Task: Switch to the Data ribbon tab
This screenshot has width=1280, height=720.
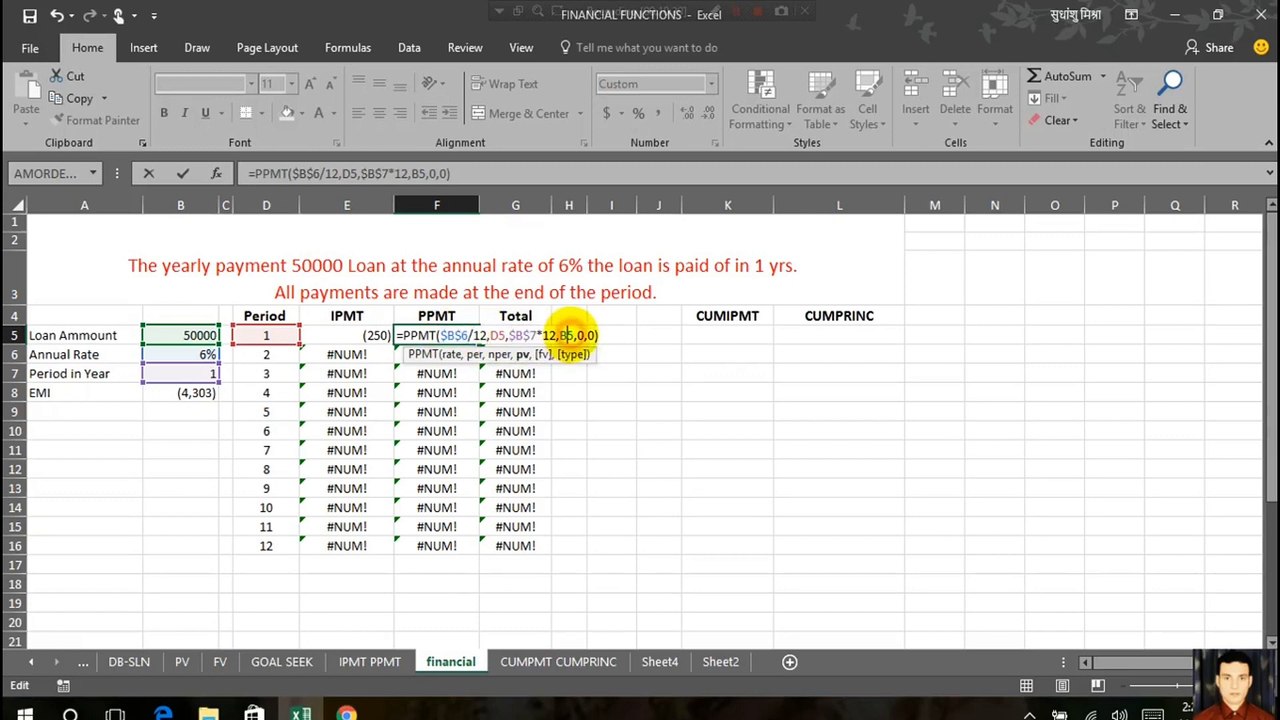Action: click(409, 47)
